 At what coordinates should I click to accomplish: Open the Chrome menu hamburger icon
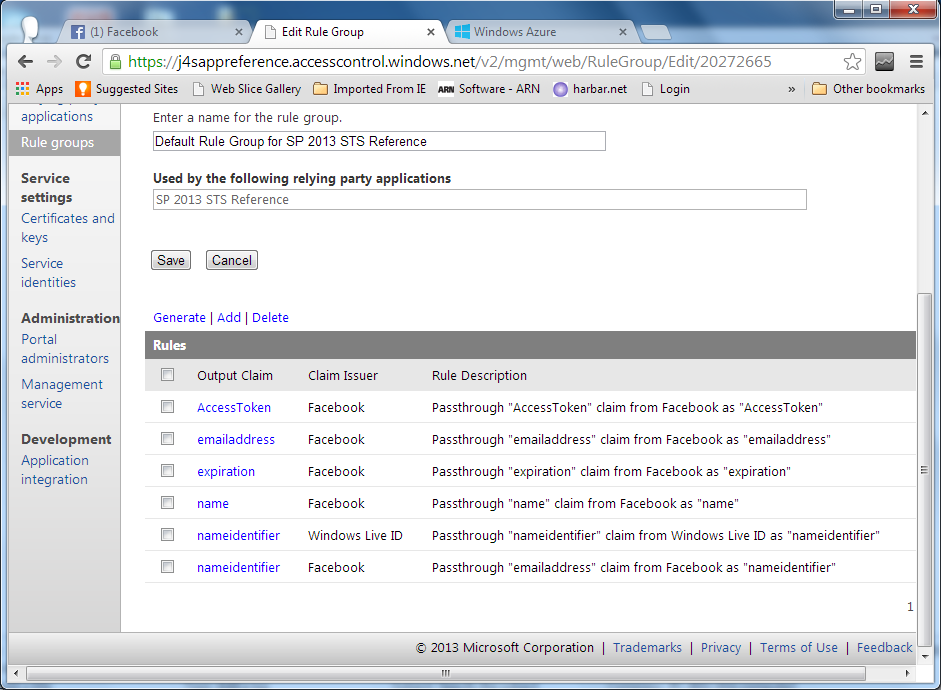[916, 61]
